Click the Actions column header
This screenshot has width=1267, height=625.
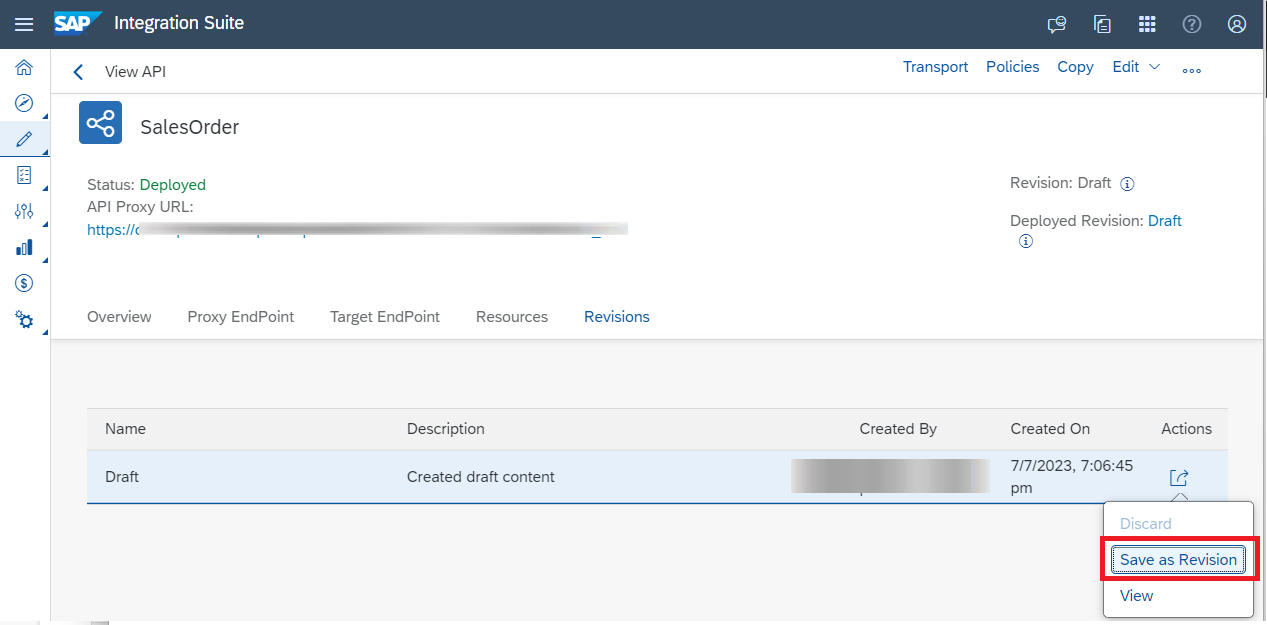[x=1186, y=429]
